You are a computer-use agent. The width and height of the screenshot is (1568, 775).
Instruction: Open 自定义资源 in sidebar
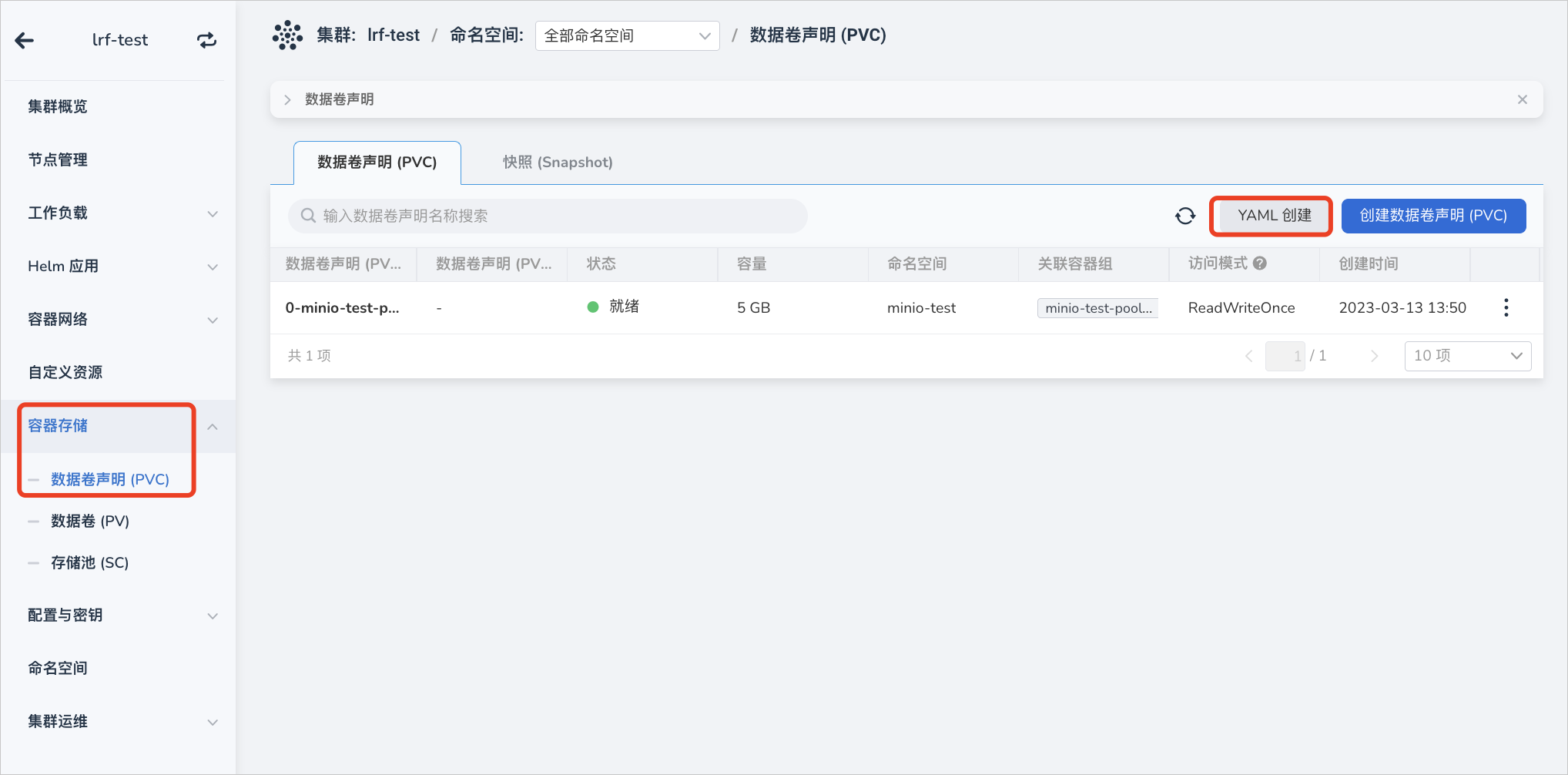click(65, 372)
